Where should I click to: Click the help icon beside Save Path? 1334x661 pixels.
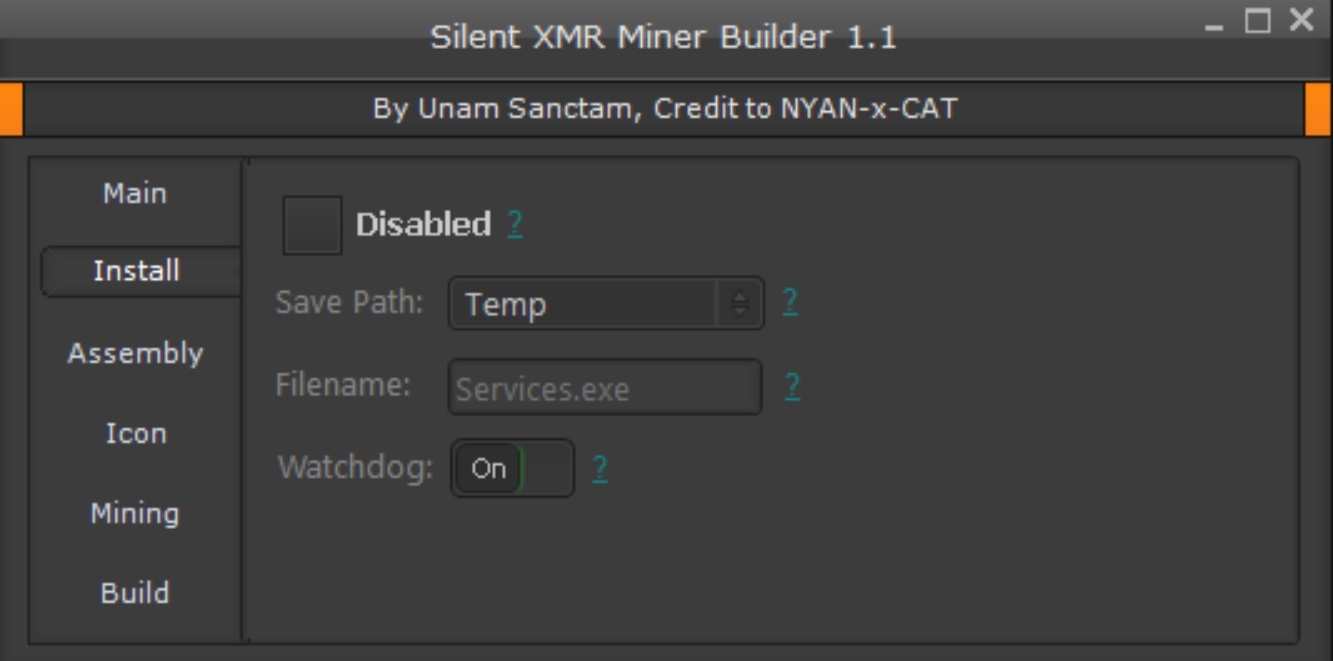coord(790,302)
